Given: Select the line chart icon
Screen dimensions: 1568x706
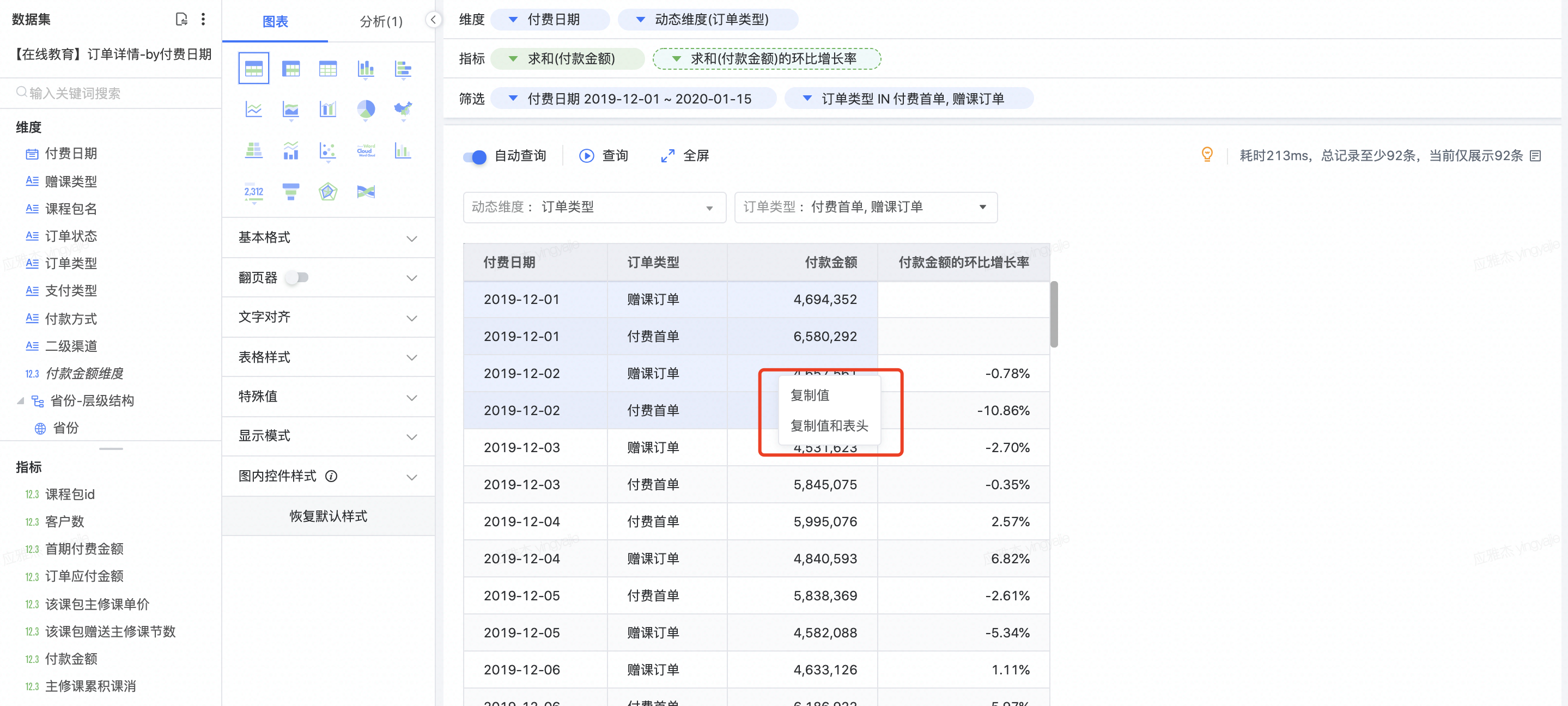Looking at the screenshot, I should point(254,109).
